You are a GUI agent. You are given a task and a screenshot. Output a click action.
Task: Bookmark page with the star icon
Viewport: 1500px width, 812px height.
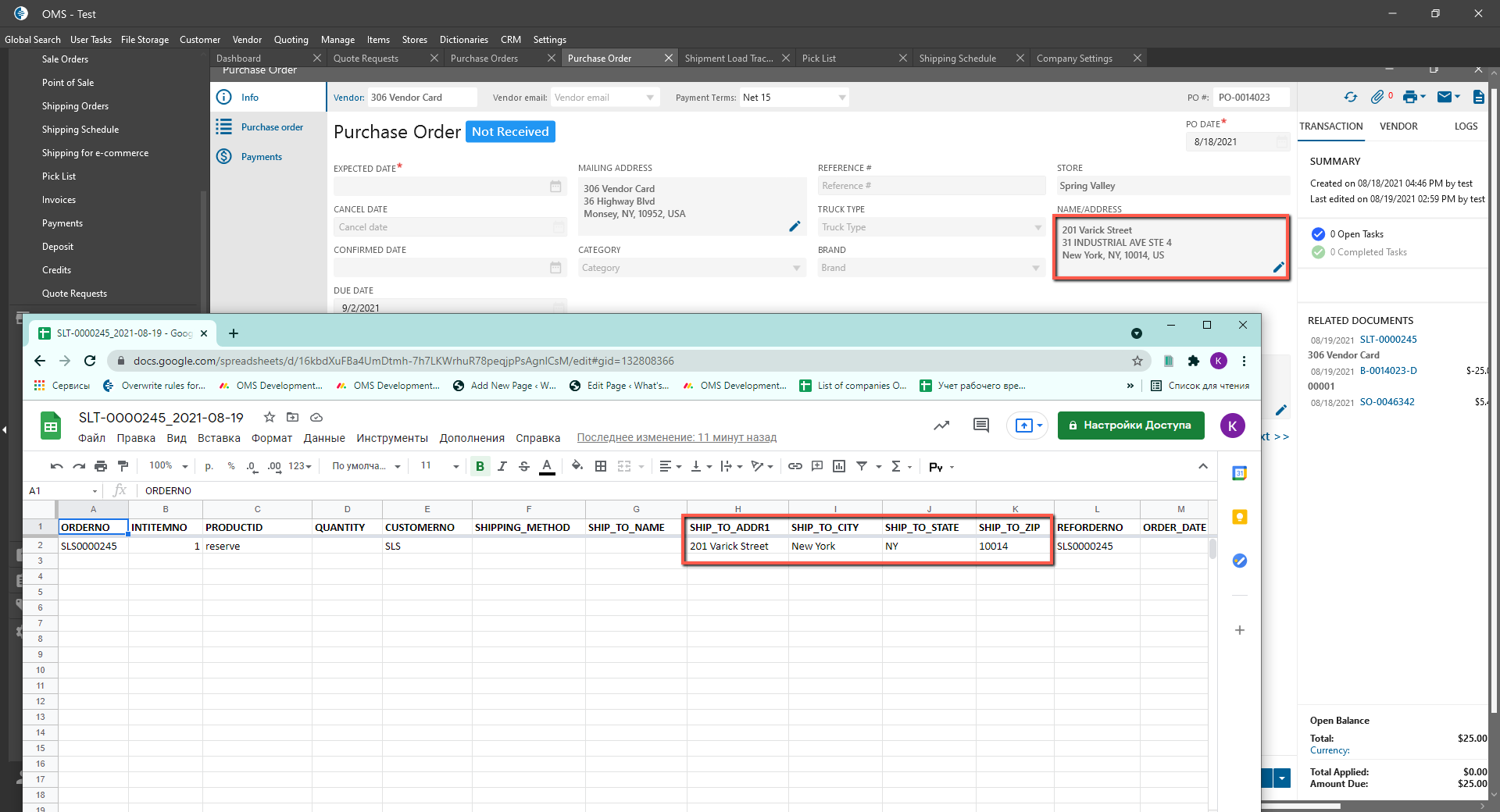[1137, 361]
